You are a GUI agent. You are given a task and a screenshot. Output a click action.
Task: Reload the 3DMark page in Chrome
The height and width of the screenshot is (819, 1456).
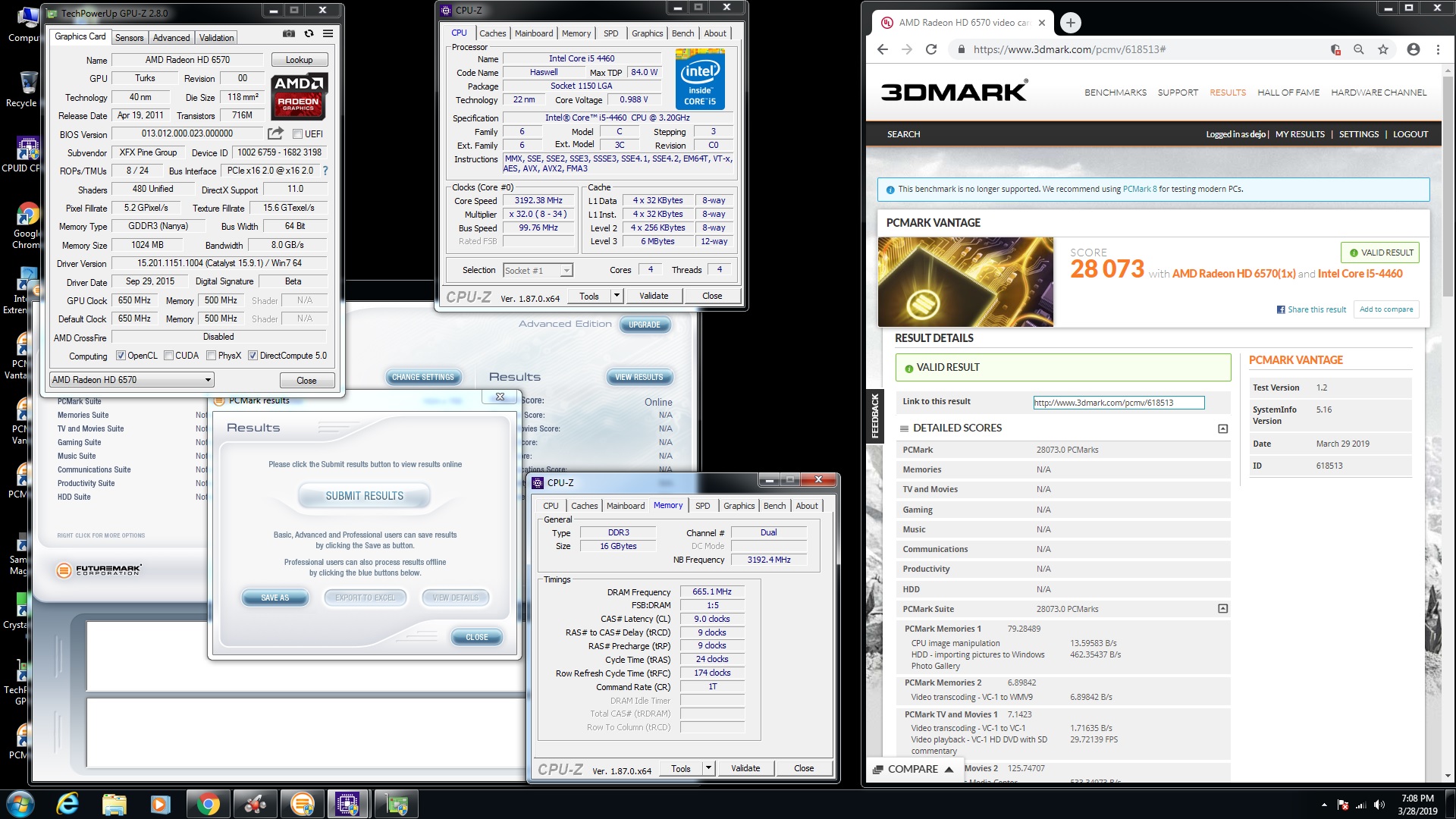(x=931, y=49)
